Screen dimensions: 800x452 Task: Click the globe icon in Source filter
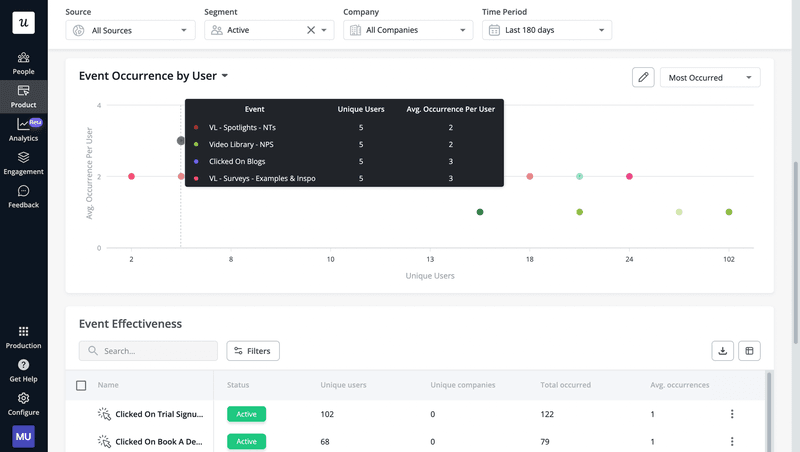point(78,31)
